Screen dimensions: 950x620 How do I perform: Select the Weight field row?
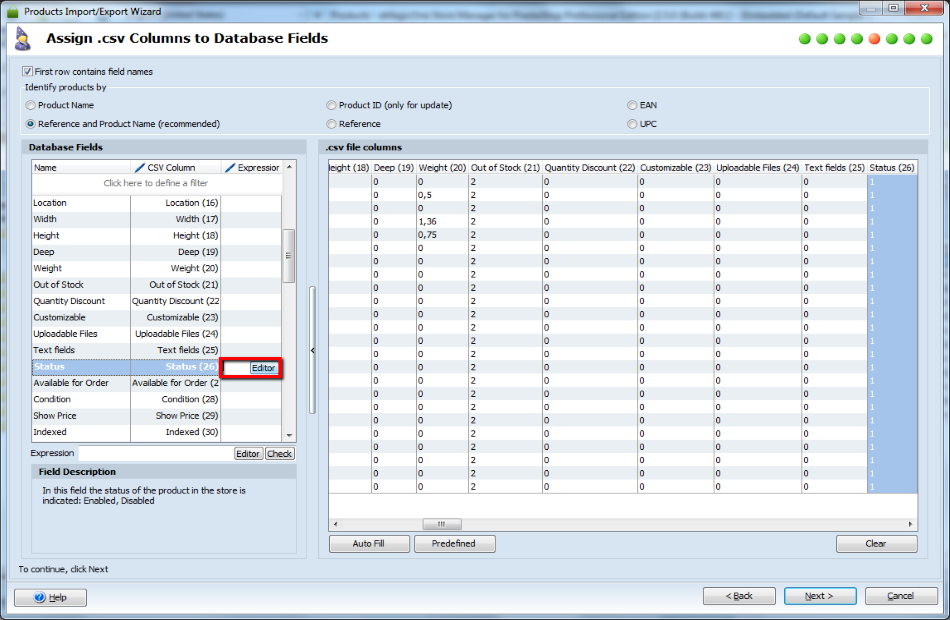[156, 268]
